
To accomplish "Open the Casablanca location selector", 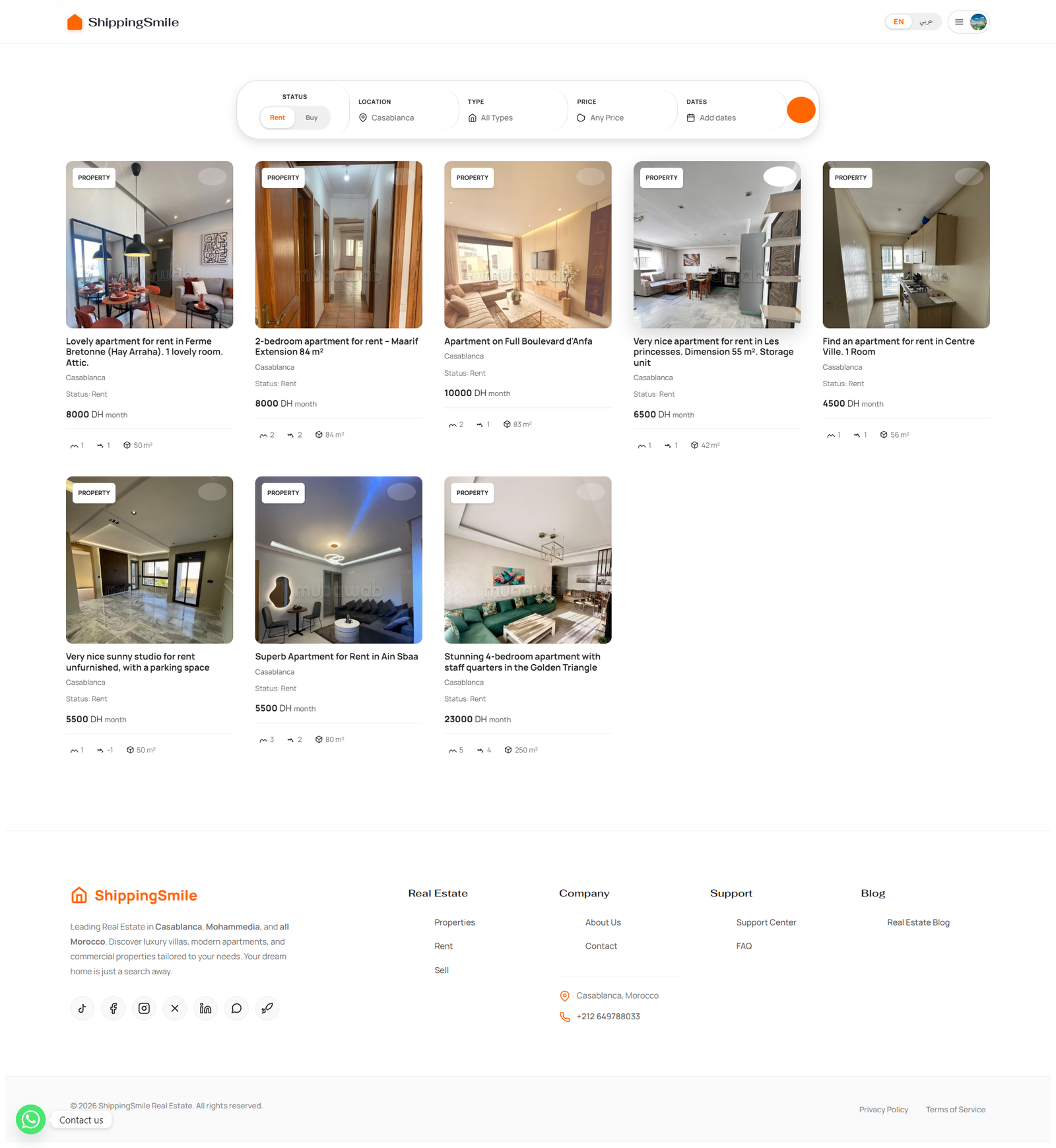I will click(x=392, y=118).
